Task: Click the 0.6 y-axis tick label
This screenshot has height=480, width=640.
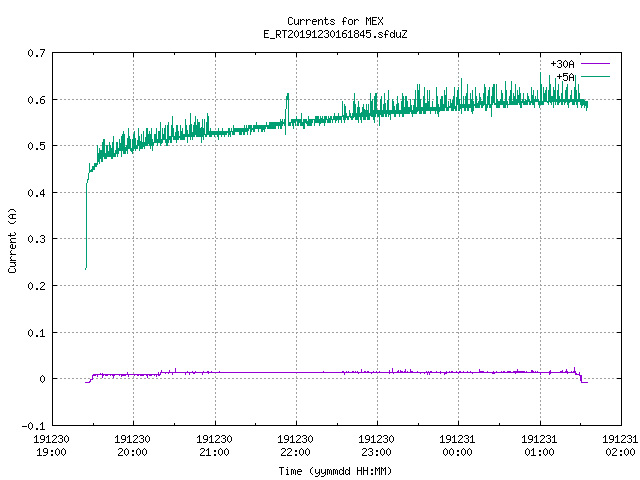Action: (x=36, y=100)
